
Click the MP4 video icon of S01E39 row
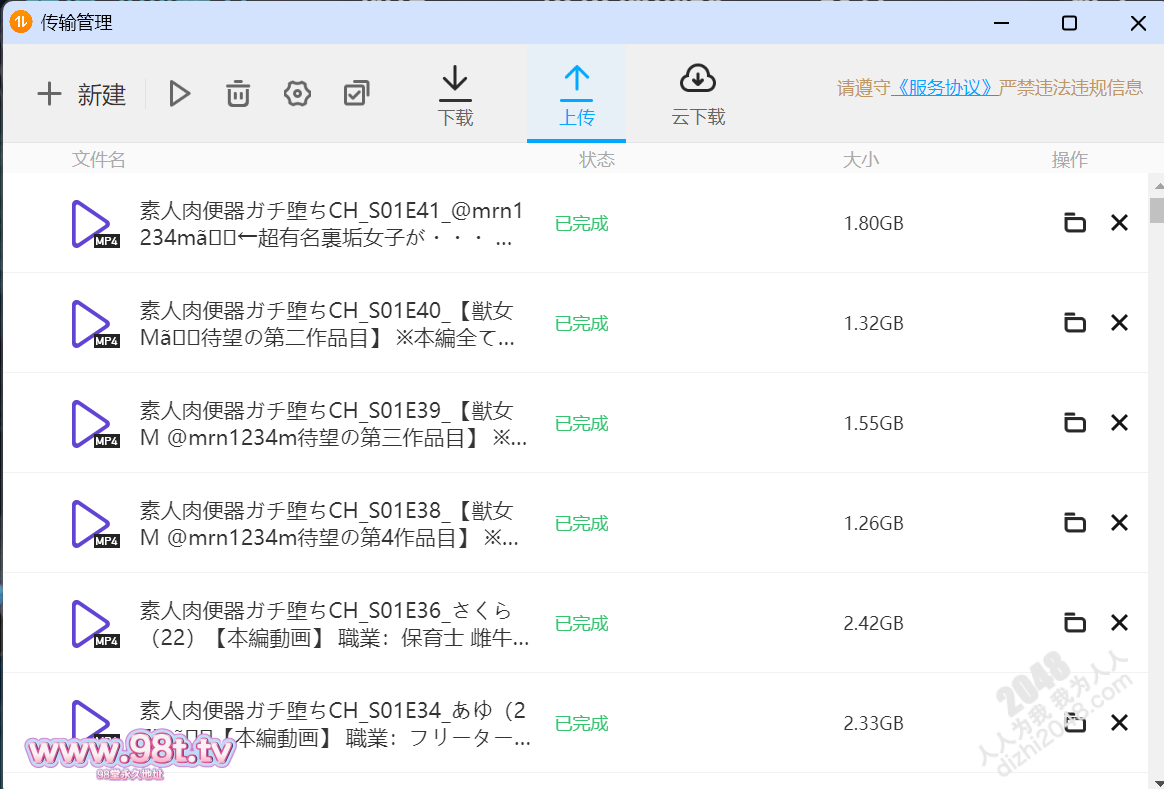(93, 424)
